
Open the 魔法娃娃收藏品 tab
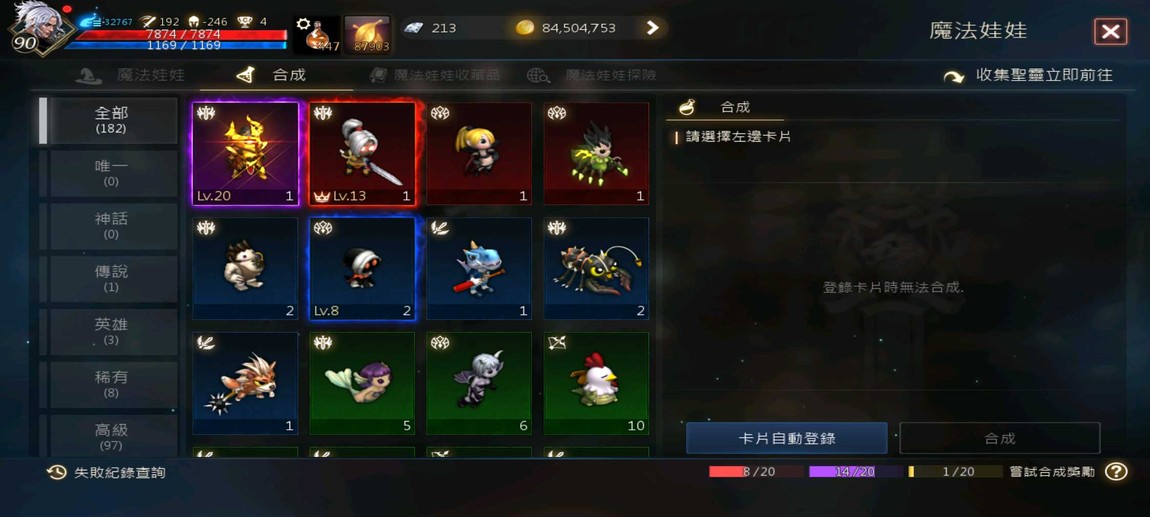(434, 75)
